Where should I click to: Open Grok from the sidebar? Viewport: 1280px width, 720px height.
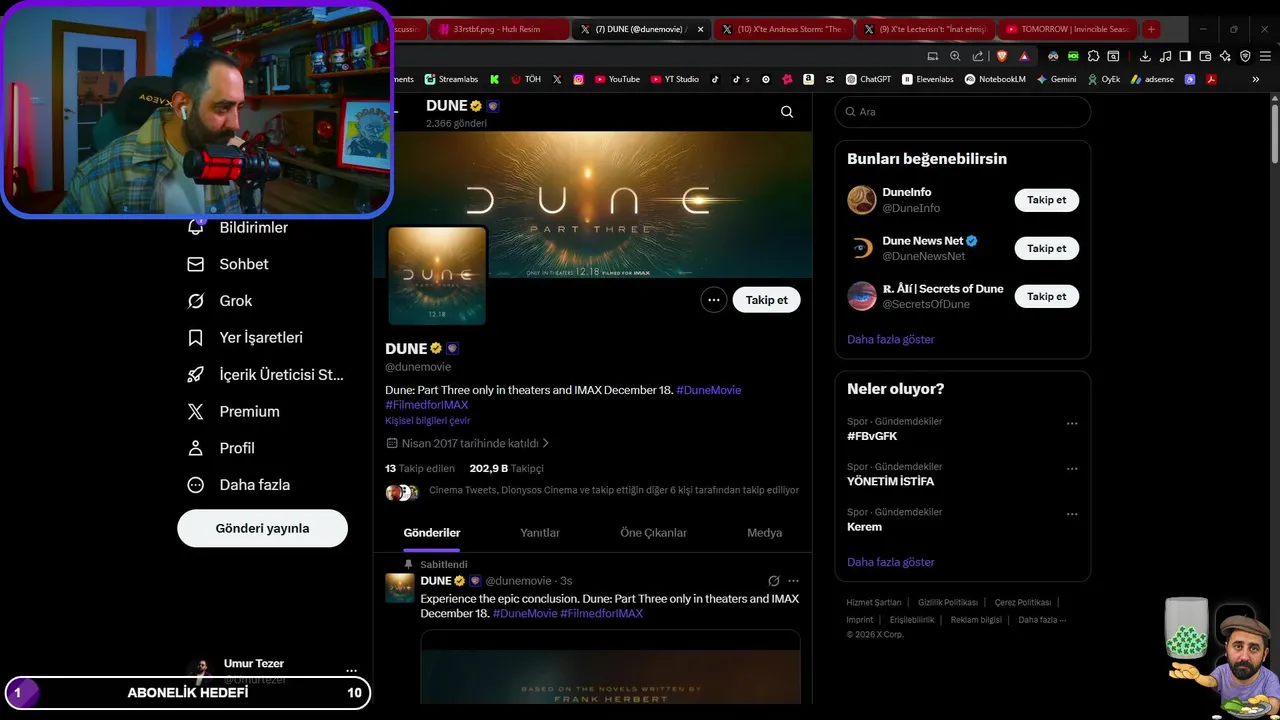click(220, 301)
